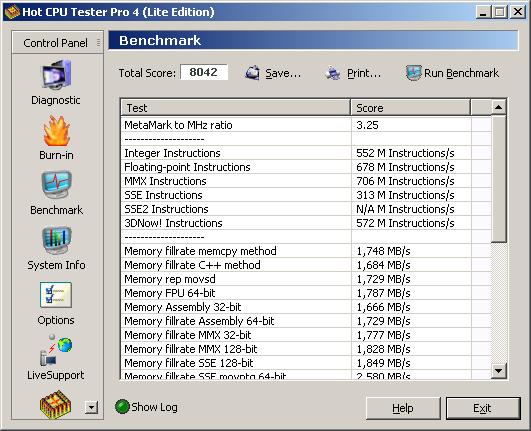Open the Benchmark panel icon
This screenshot has width=531, height=431.
[57, 185]
